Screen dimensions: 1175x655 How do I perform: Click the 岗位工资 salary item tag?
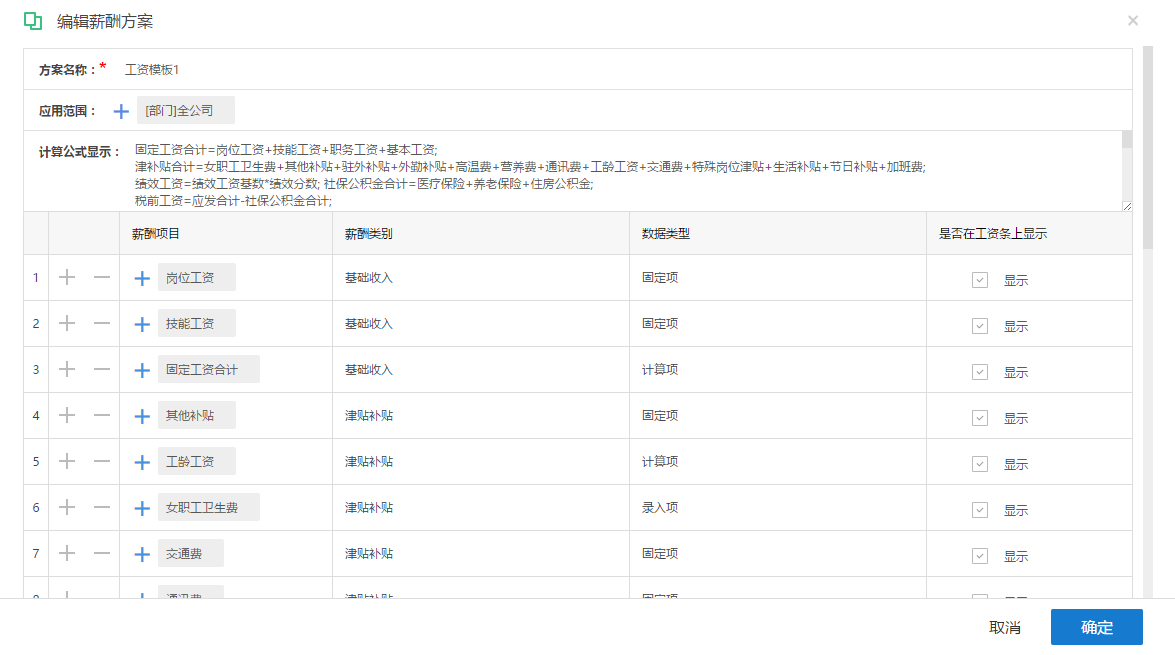click(196, 277)
